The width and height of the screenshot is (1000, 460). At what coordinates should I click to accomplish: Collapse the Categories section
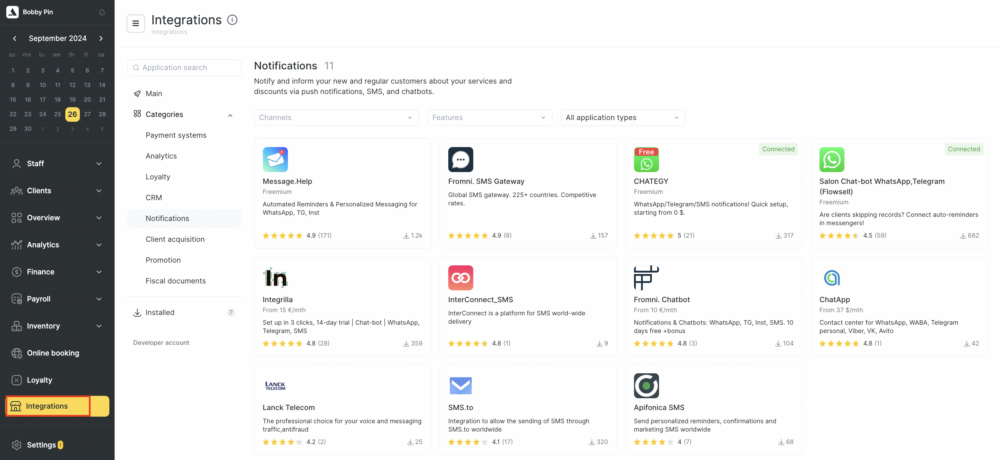pos(230,115)
